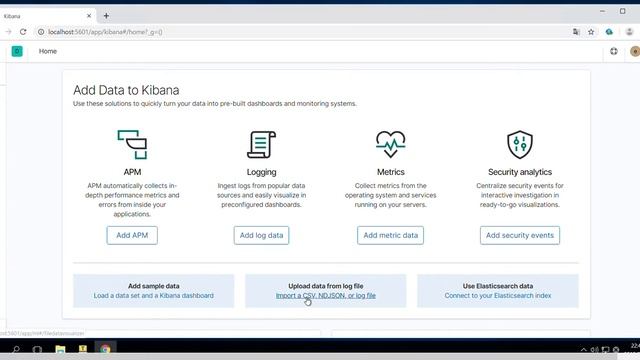Viewport: 640px width, 360px height.
Task: Open Chrome from the taskbar
Action: 105,349
